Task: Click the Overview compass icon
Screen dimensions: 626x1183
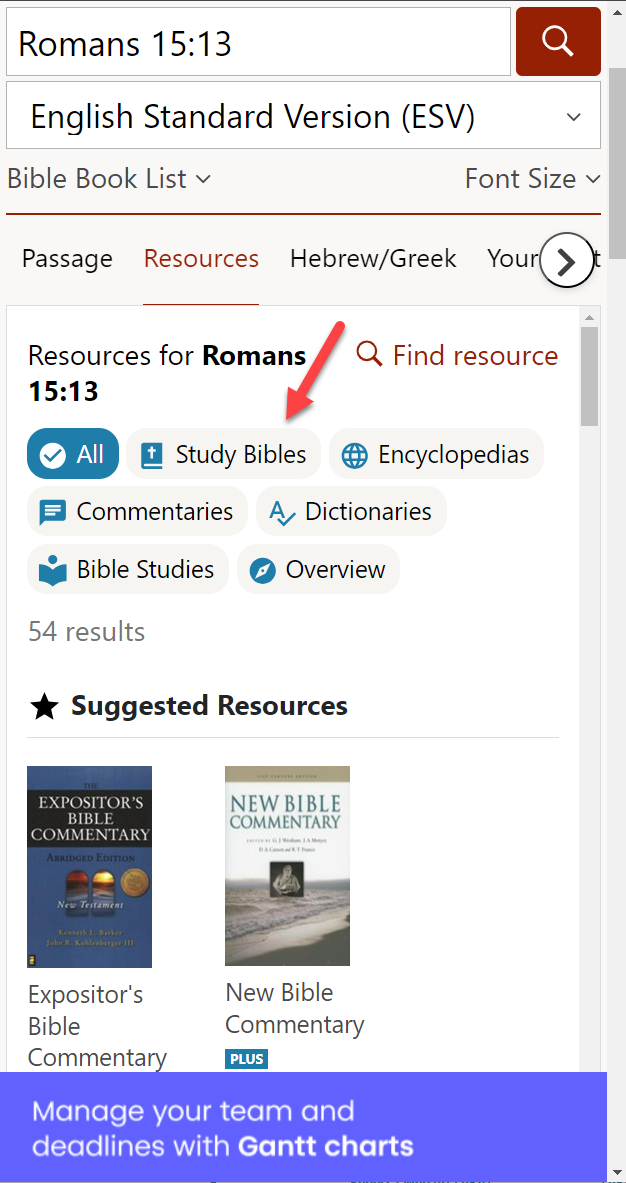Action: point(262,570)
